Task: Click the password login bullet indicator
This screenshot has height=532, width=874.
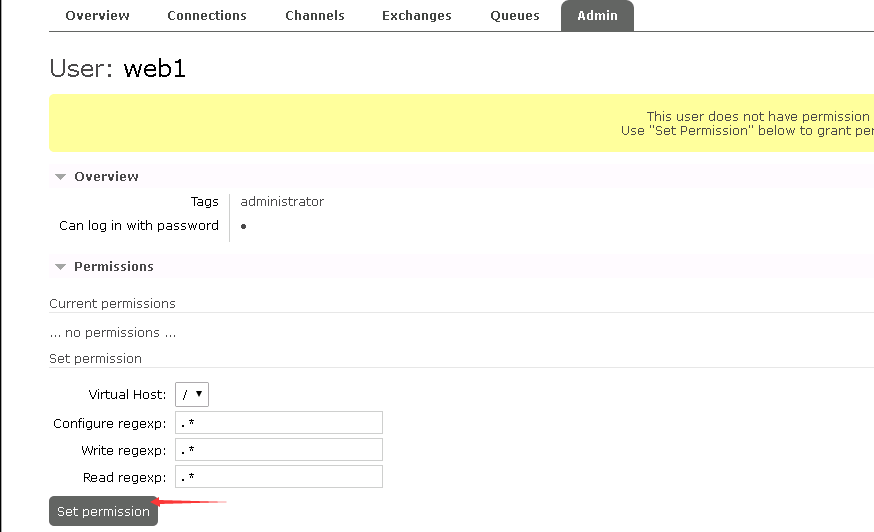Action: click(244, 227)
